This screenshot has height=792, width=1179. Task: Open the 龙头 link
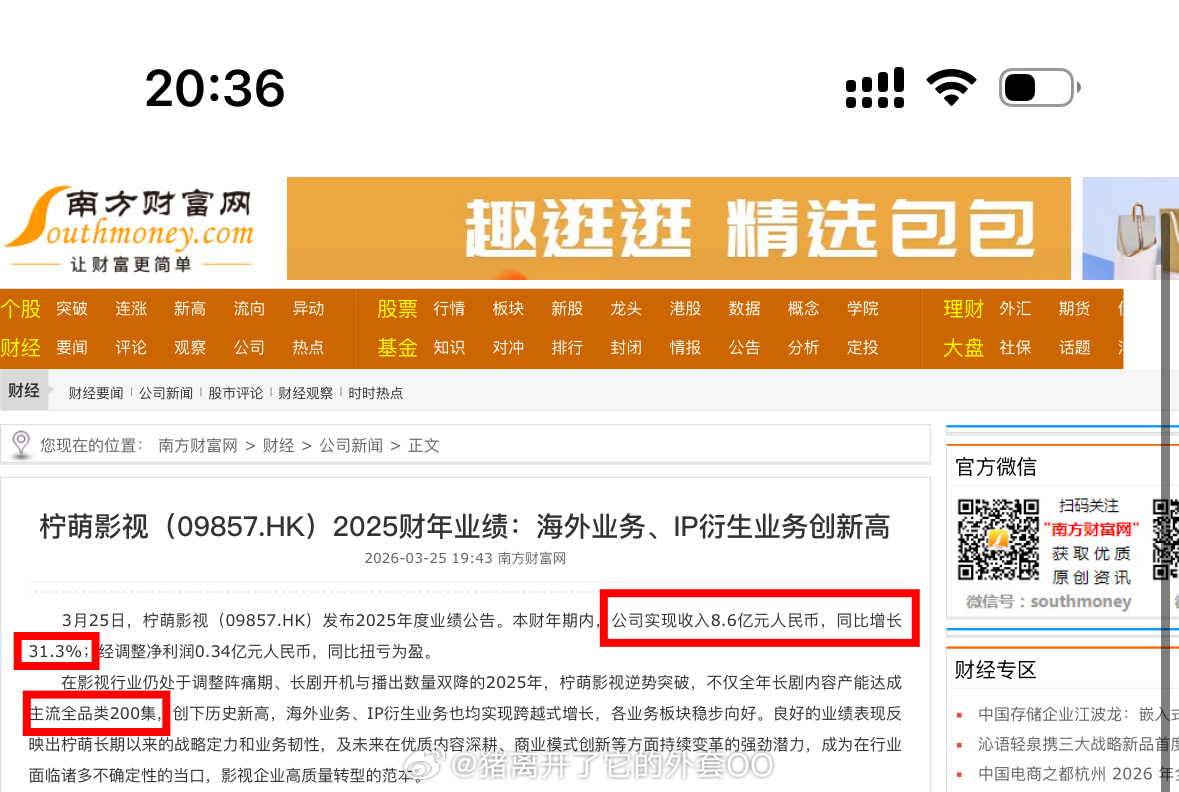click(626, 308)
